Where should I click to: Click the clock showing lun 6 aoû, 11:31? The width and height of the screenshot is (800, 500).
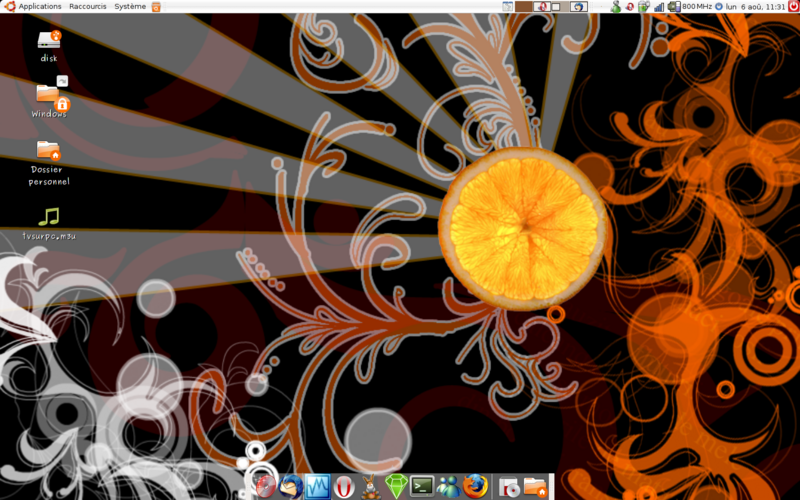(755, 6)
